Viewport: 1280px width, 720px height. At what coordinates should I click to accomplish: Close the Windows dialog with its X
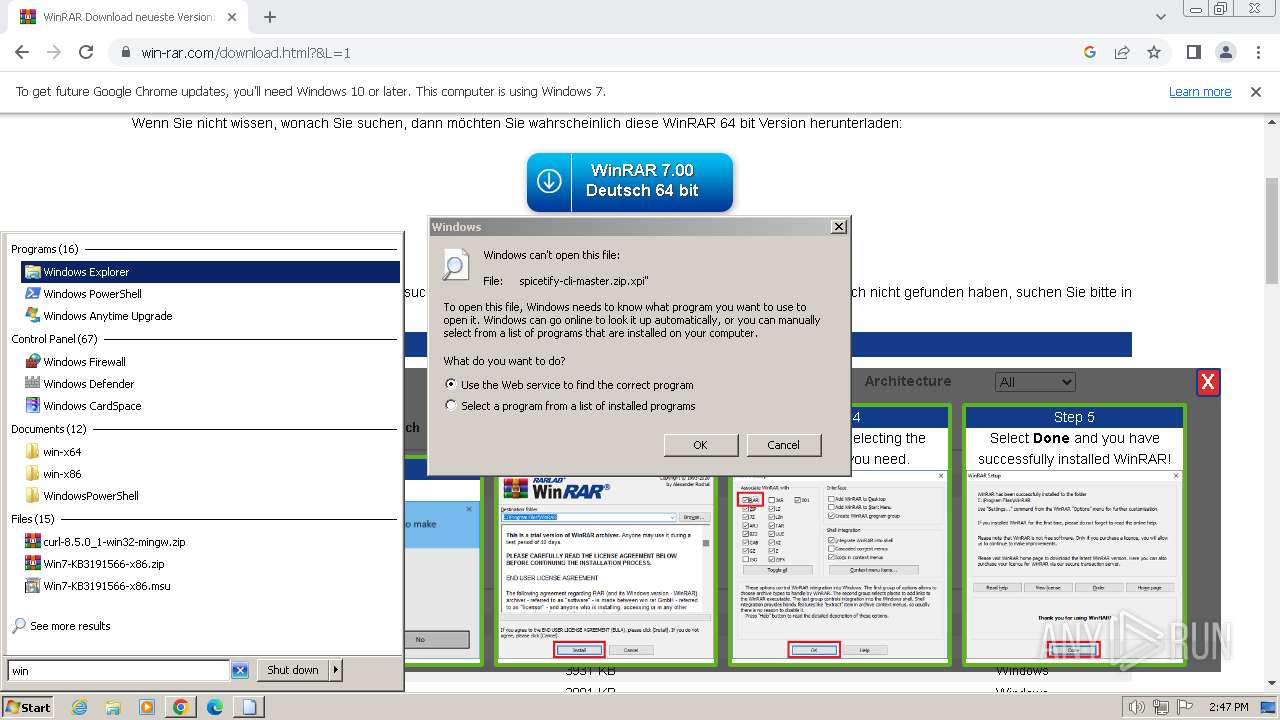pos(839,227)
